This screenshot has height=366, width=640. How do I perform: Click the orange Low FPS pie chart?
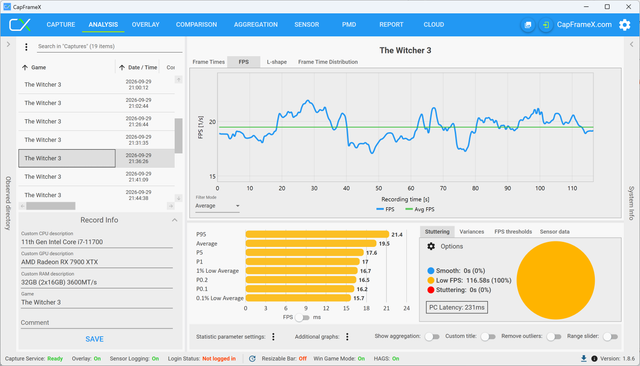(556, 280)
